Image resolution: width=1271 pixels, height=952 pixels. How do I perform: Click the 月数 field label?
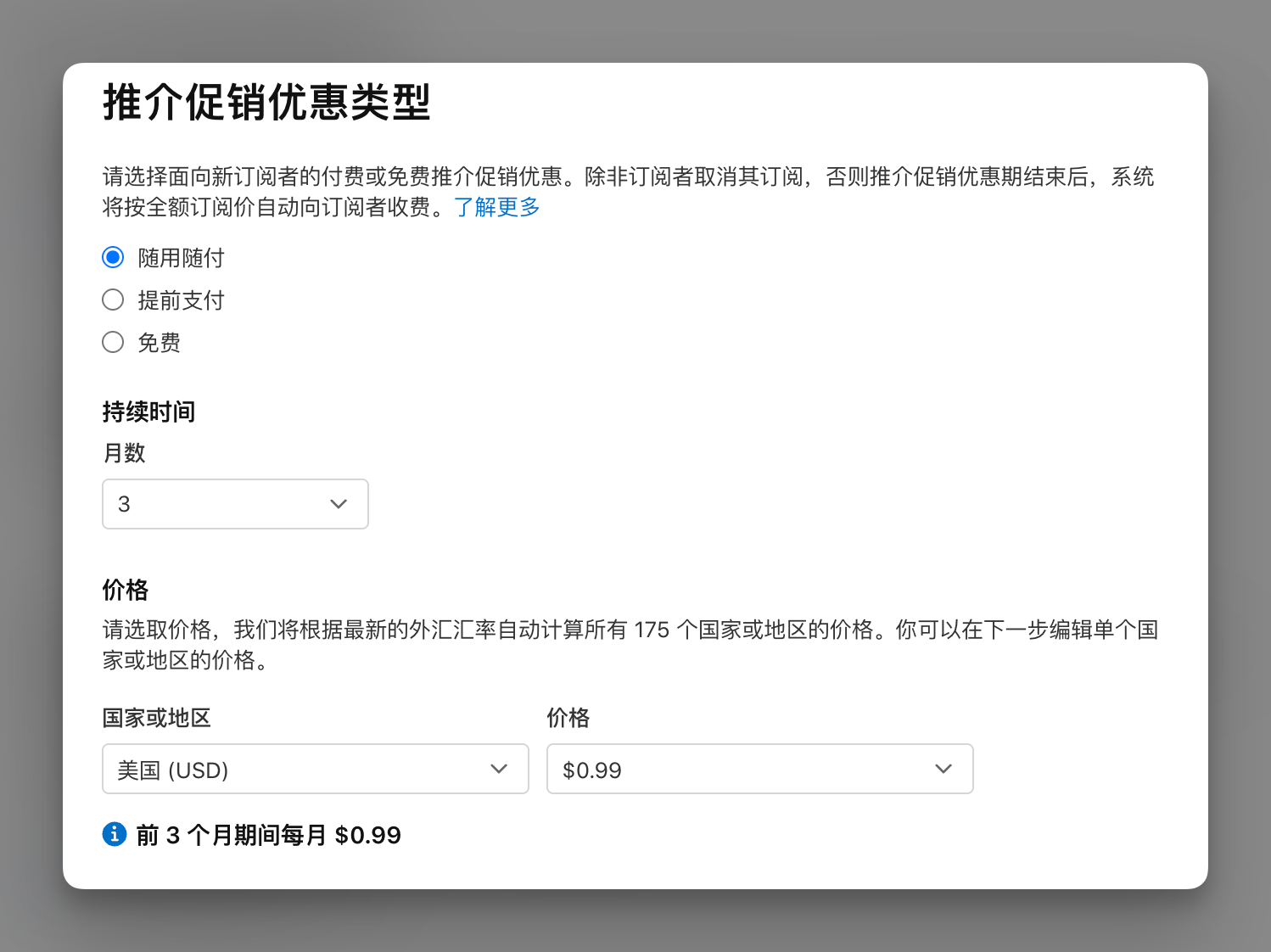click(124, 453)
